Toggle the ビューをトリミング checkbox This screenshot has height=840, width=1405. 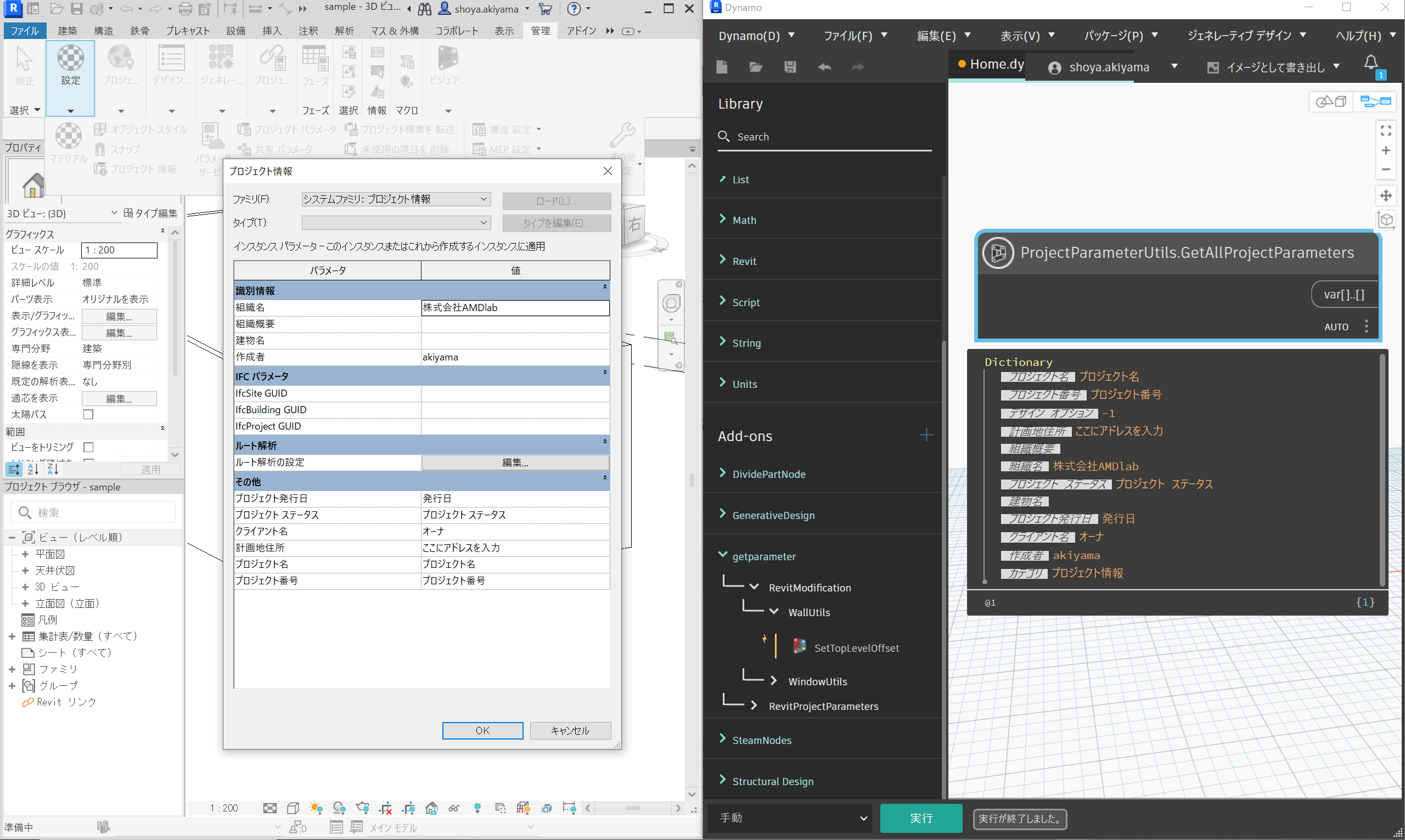88,447
